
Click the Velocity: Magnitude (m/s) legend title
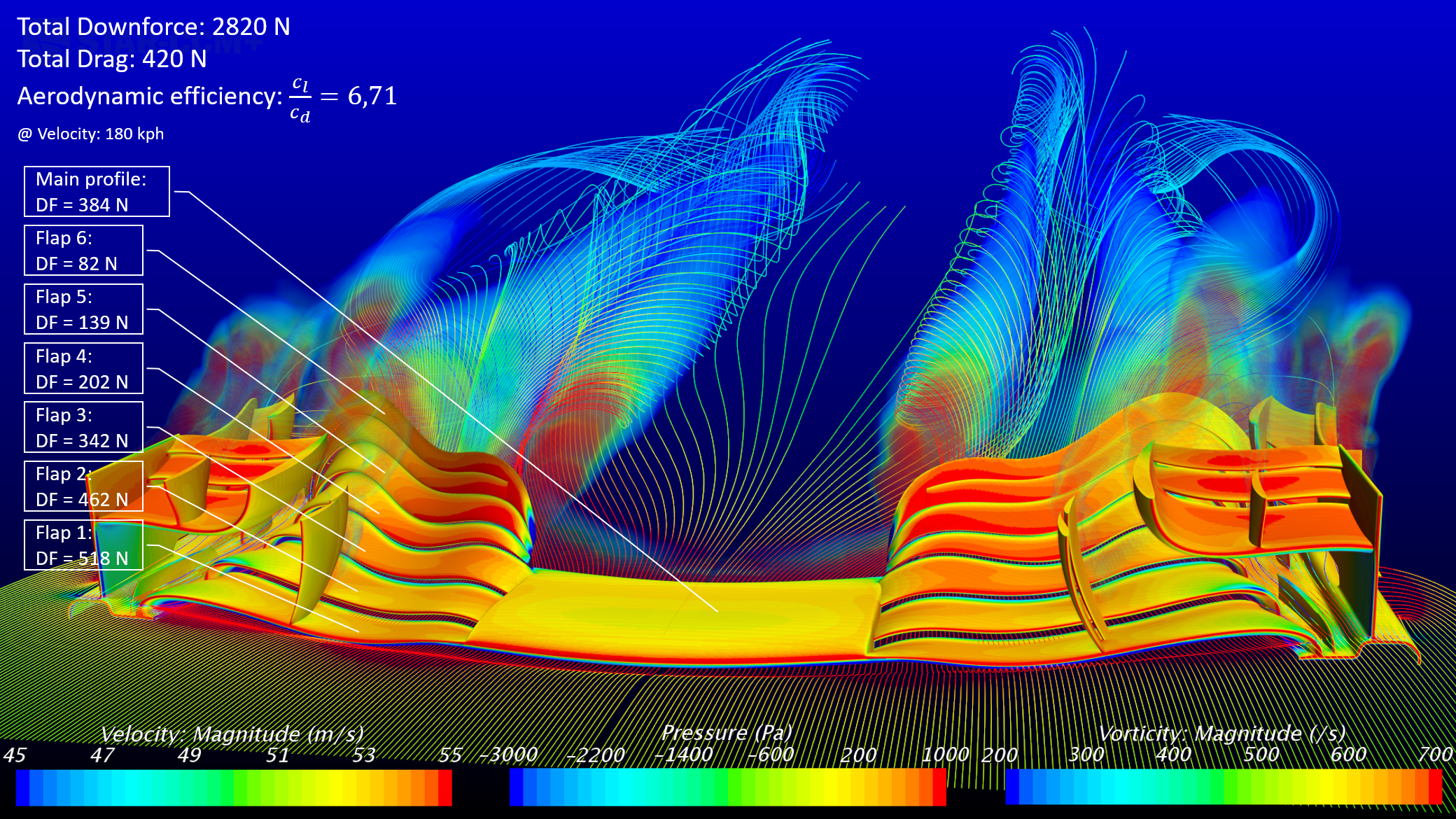point(232,734)
